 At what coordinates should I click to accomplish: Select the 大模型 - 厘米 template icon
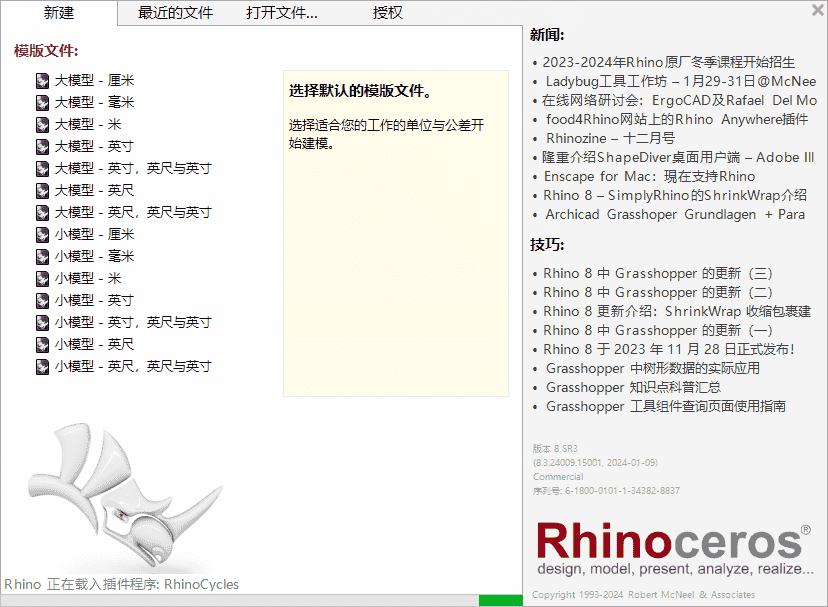pos(40,80)
